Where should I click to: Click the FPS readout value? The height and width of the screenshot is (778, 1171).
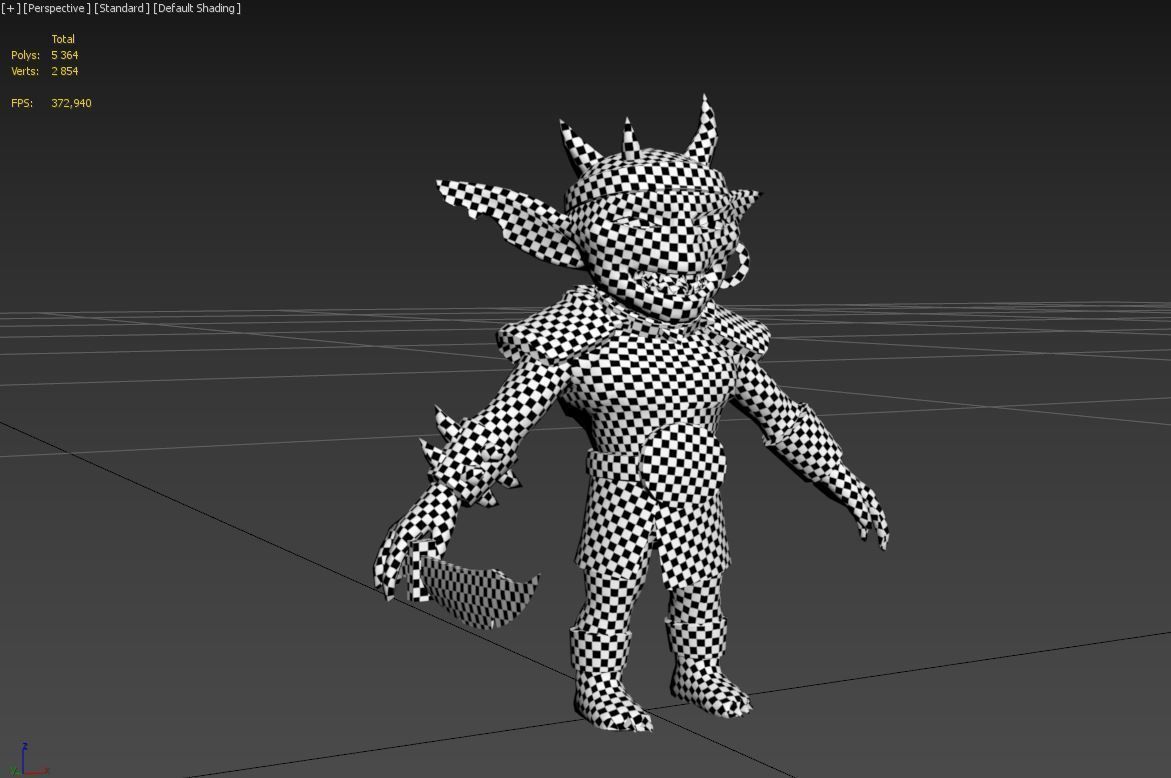(70, 103)
